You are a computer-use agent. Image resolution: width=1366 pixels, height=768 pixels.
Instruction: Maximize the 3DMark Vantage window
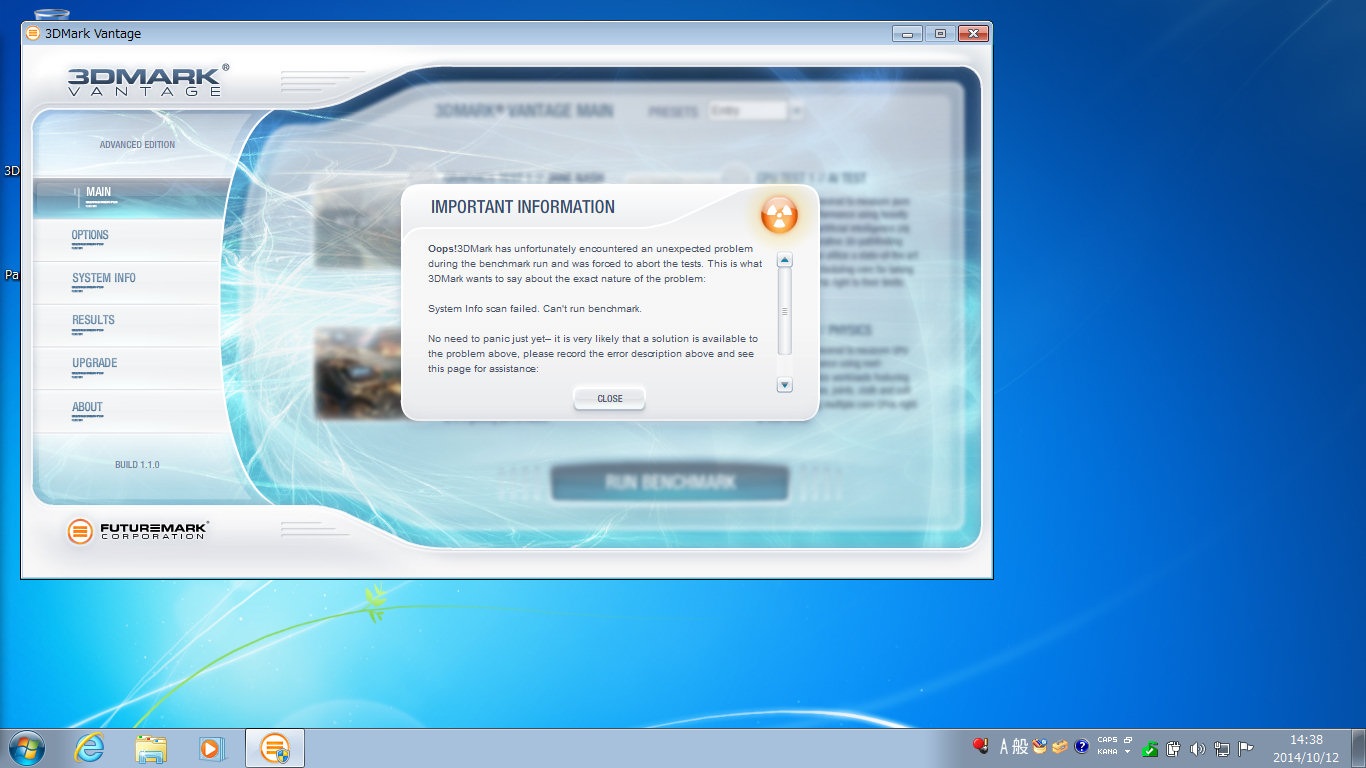point(939,33)
